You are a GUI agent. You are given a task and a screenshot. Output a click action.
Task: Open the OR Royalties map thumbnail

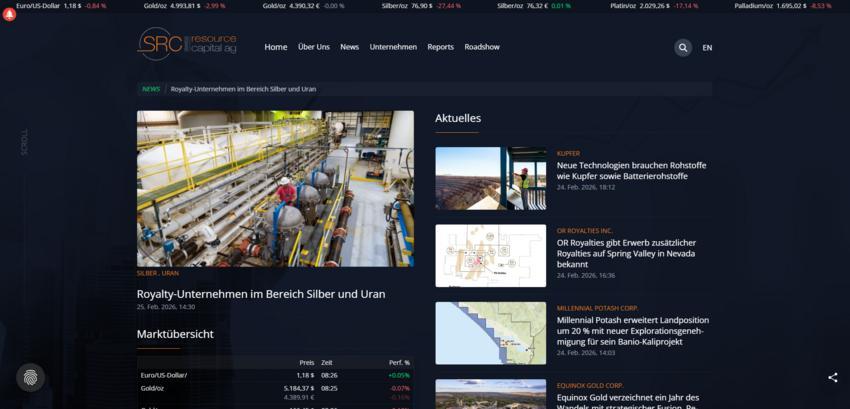point(491,256)
